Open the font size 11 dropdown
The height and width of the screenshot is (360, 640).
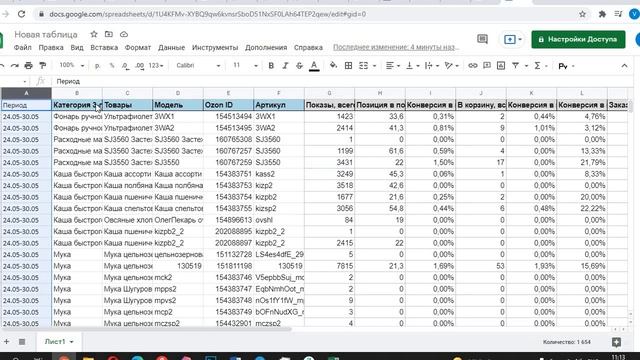(x=245, y=65)
